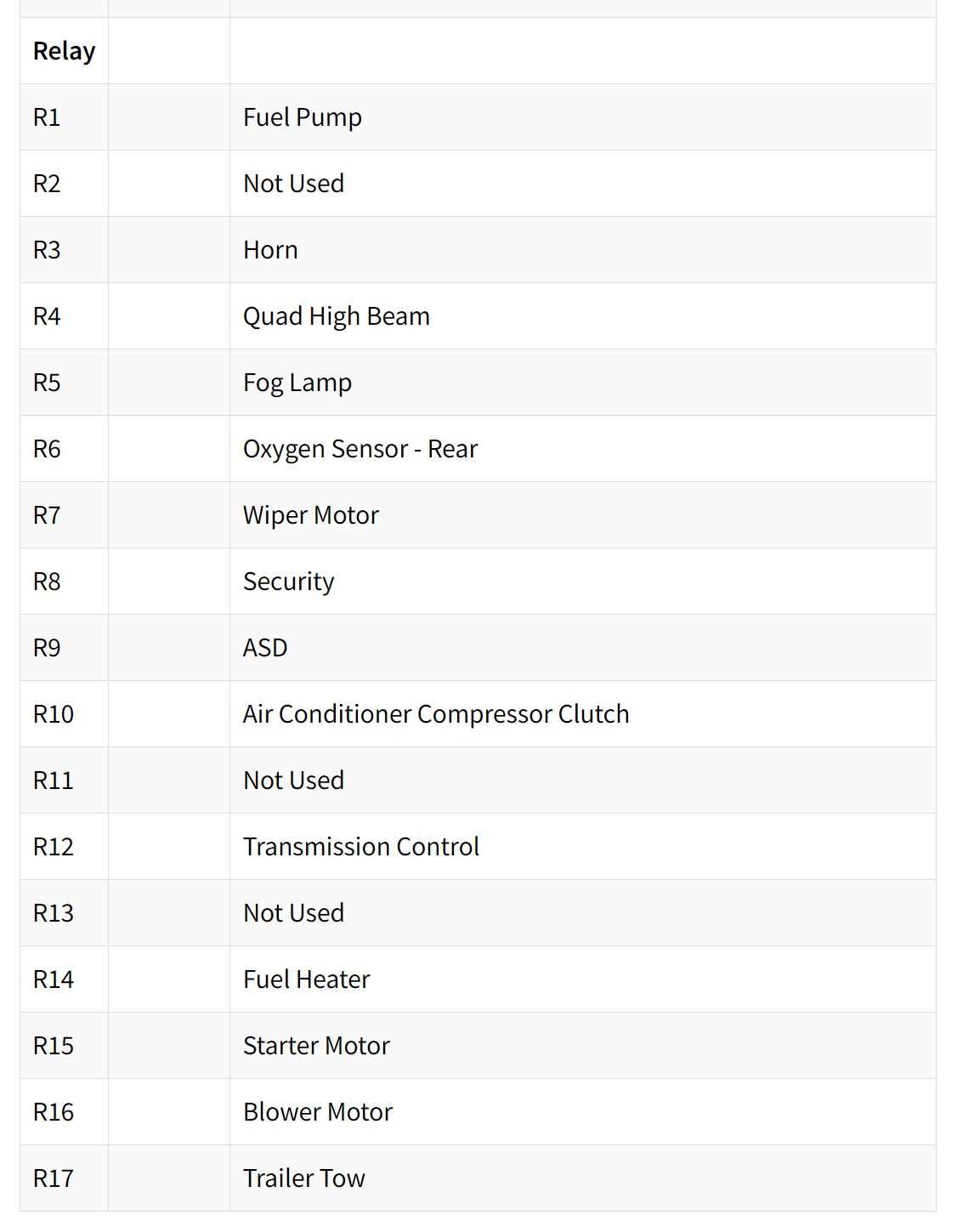Select the Trailer Tow cell
This screenshot has height=1232, width=957.
tap(582, 1178)
